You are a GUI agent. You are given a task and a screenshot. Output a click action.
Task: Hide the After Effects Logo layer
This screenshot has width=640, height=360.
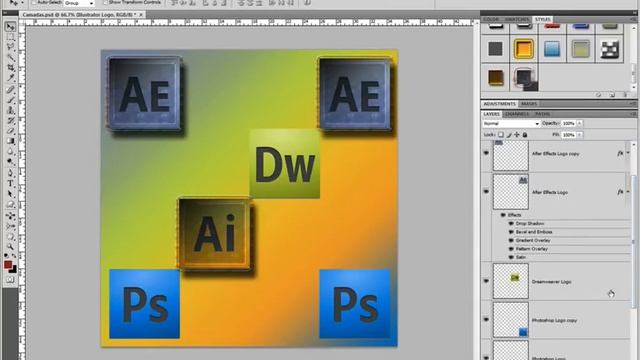486,191
